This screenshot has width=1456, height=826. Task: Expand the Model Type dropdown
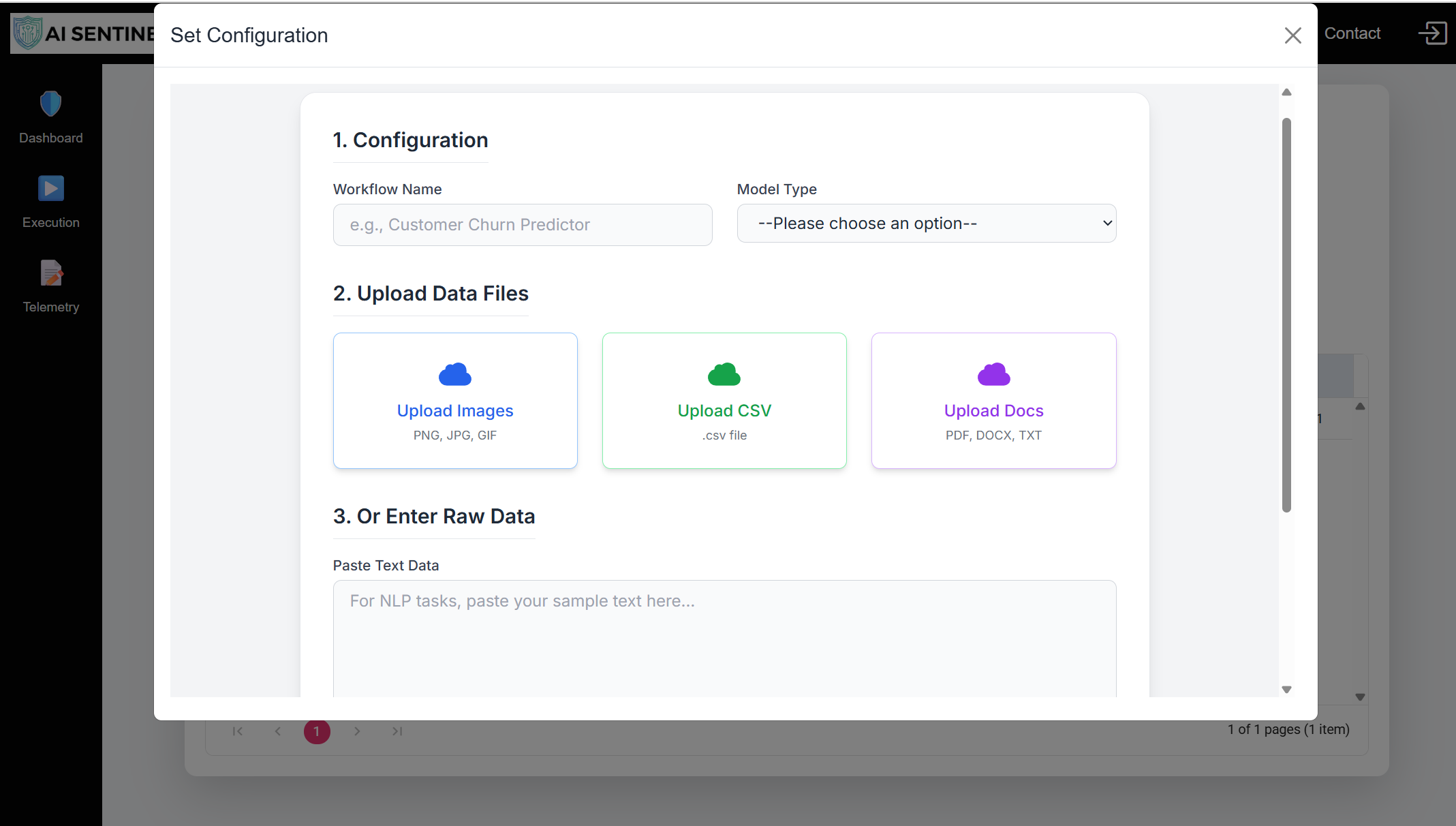(926, 224)
